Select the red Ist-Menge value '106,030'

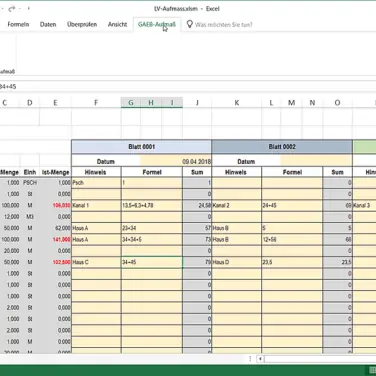coord(55,205)
